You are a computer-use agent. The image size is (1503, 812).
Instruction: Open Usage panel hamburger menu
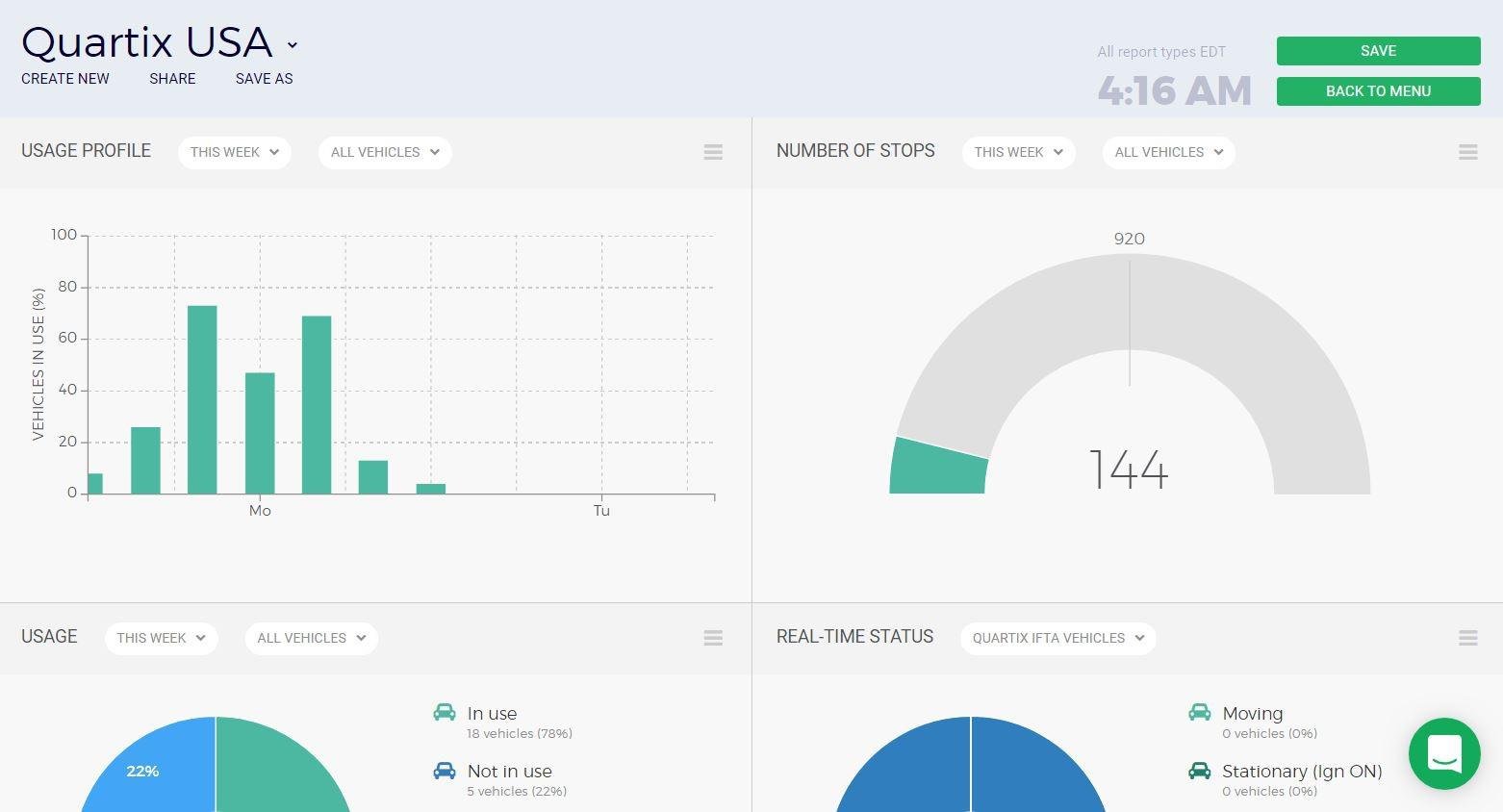(x=713, y=638)
